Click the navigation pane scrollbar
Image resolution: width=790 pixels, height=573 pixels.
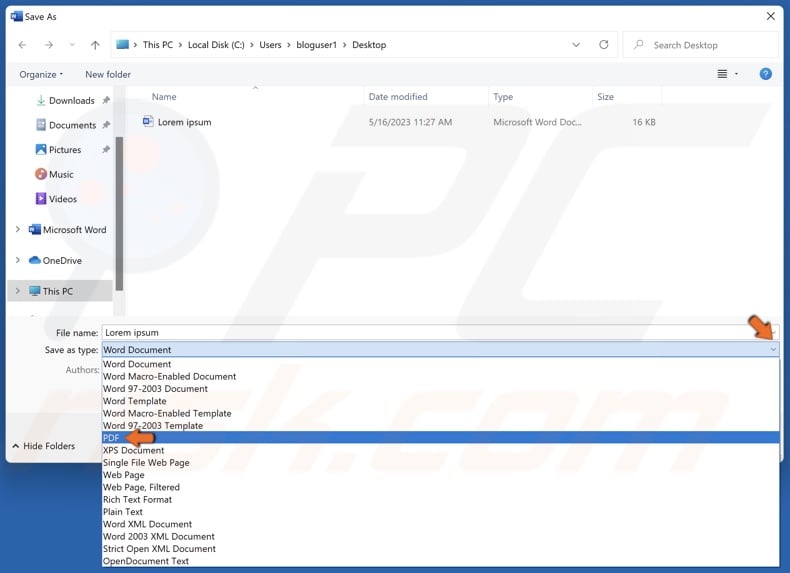tap(119, 214)
